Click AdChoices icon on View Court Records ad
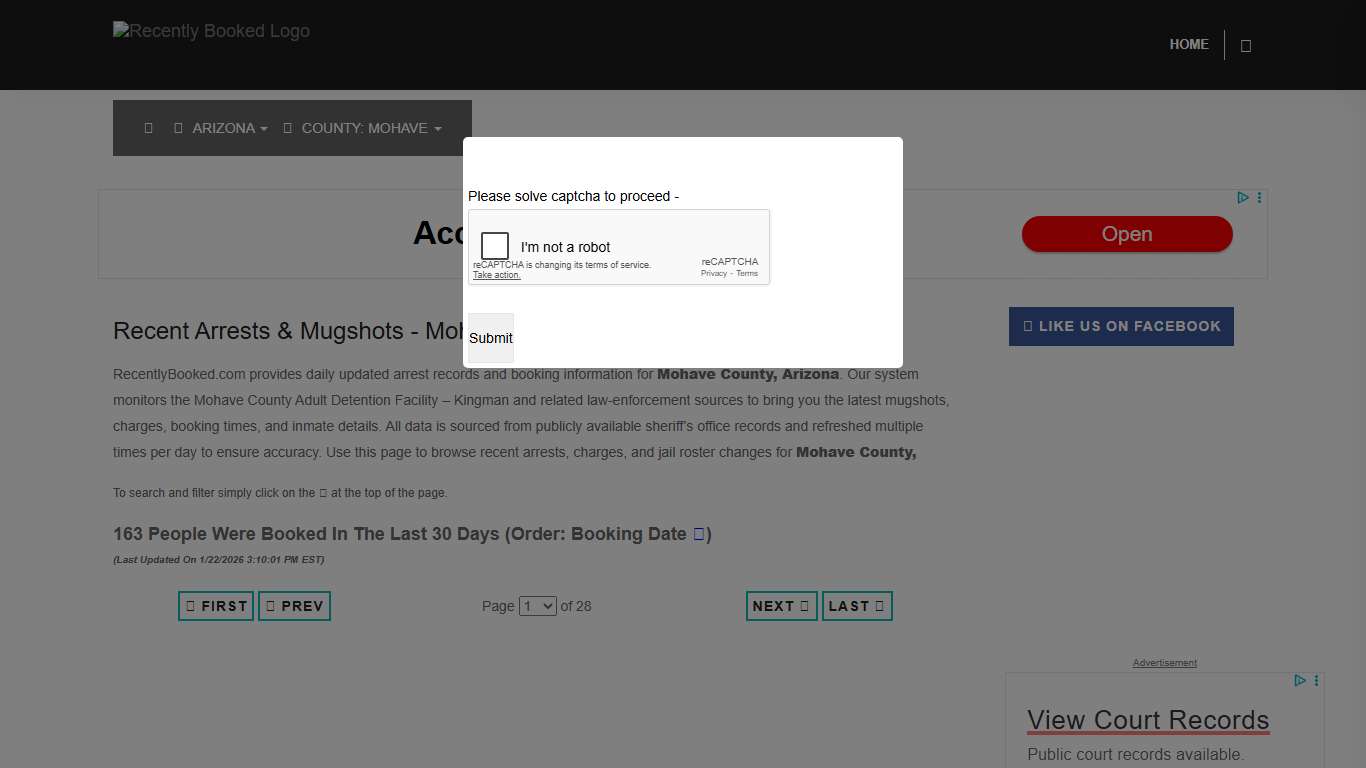Image resolution: width=1366 pixels, height=768 pixels. coord(1300,680)
